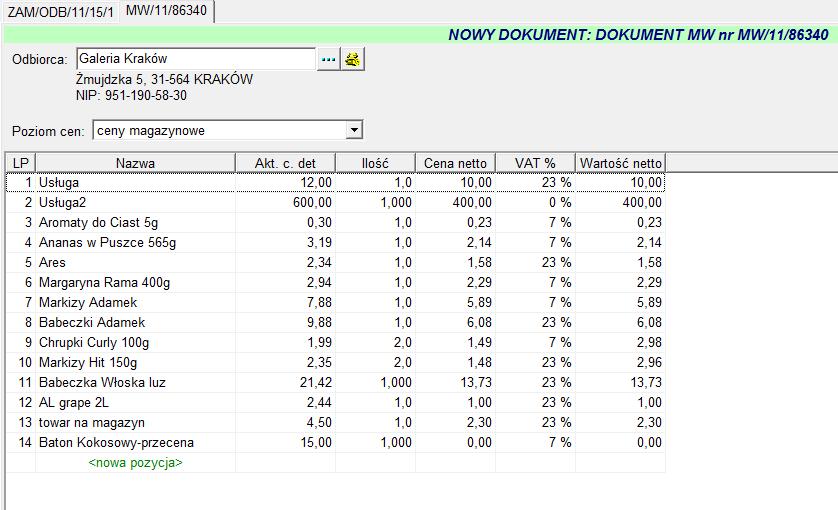
Task: Open recipient browse button with three dots
Action: click(328, 59)
